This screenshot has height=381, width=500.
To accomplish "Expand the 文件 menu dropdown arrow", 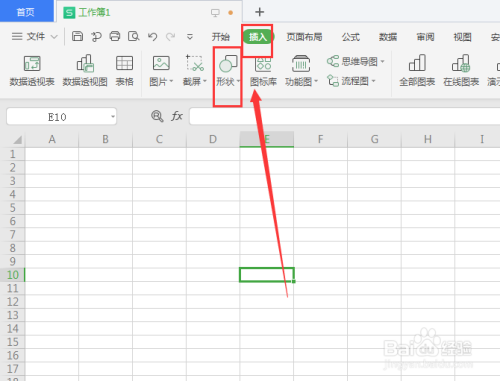I will coord(54,36).
